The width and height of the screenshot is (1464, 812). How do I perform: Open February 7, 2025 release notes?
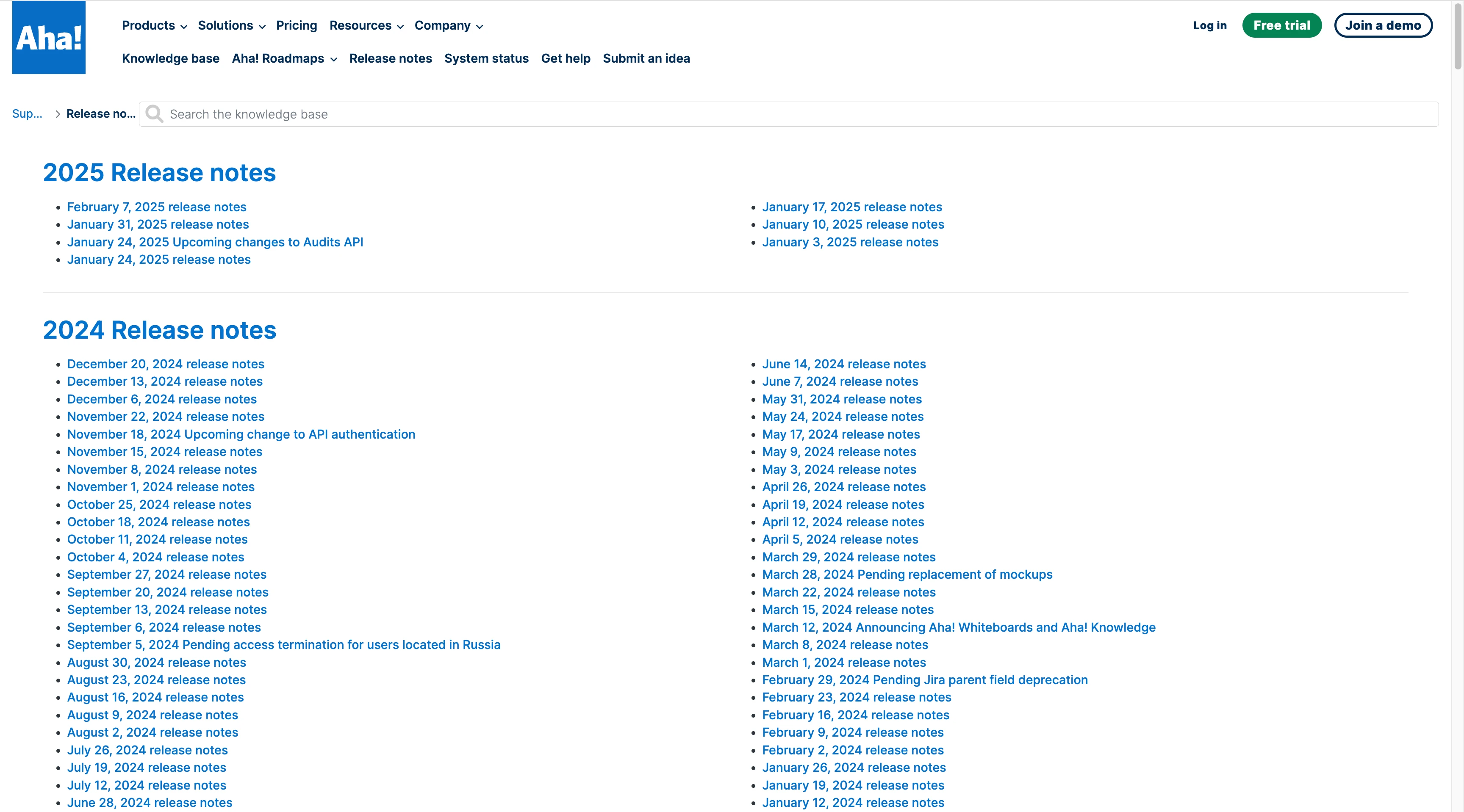pyautogui.click(x=156, y=207)
